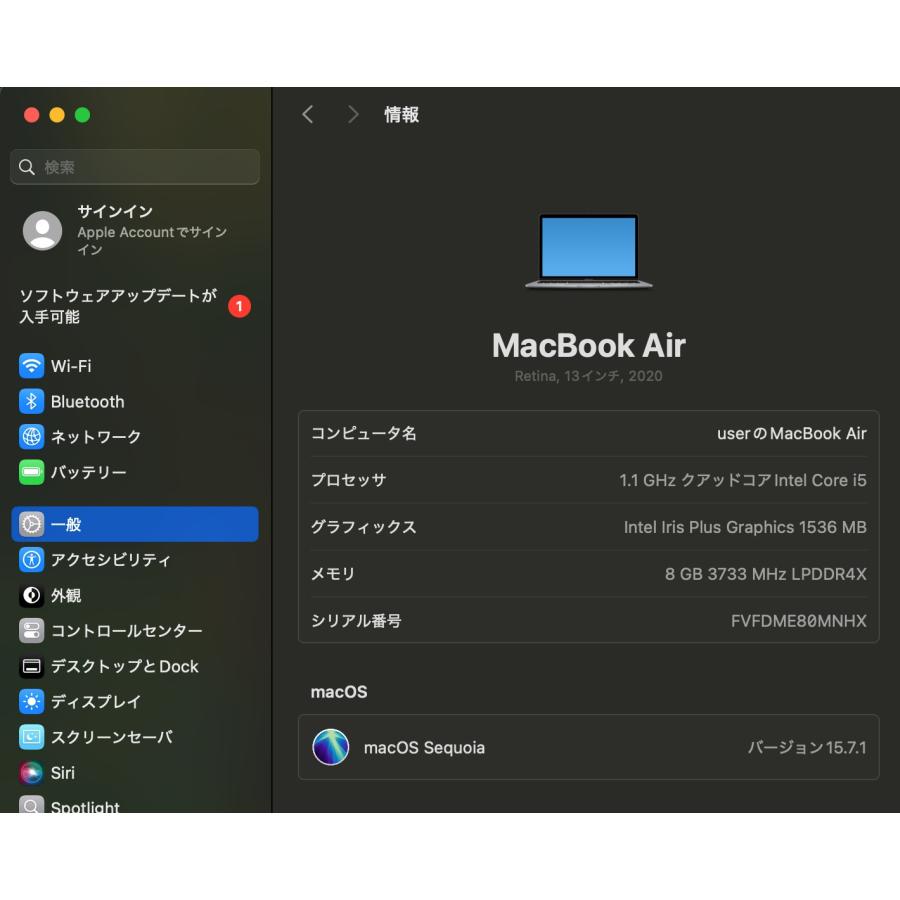Go back using the left chevron arrow

(308, 114)
